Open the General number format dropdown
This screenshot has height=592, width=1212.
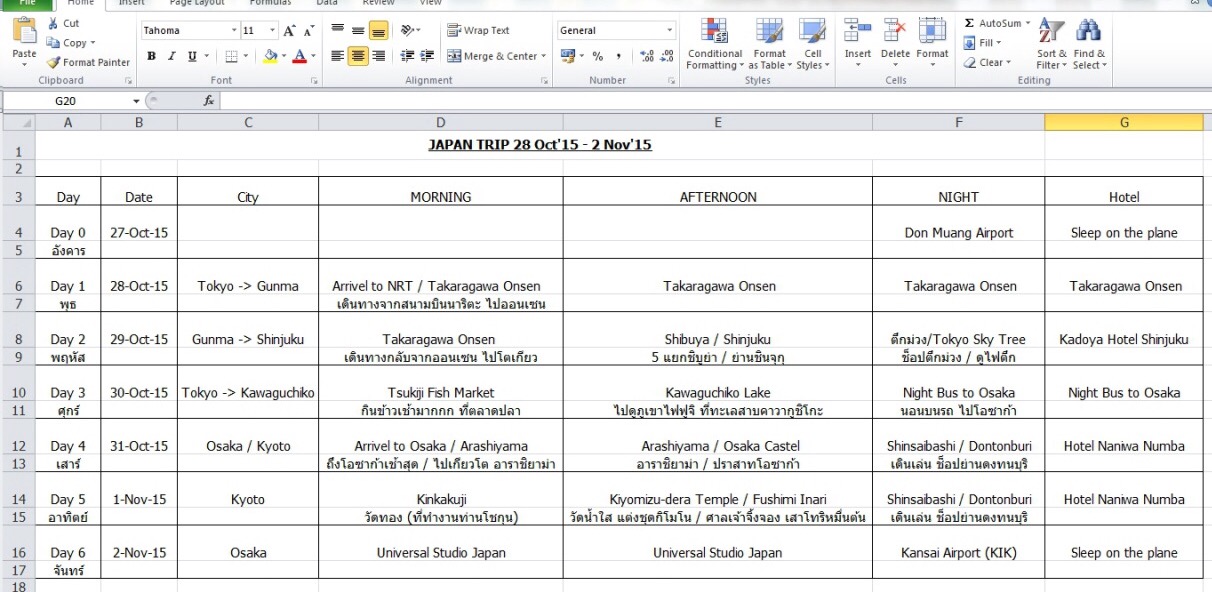(670, 31)
